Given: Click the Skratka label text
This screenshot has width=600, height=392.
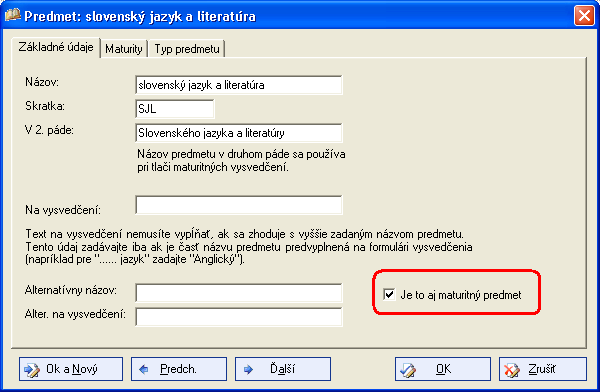Looking at the screenshot, I should (x=45, y=106).
